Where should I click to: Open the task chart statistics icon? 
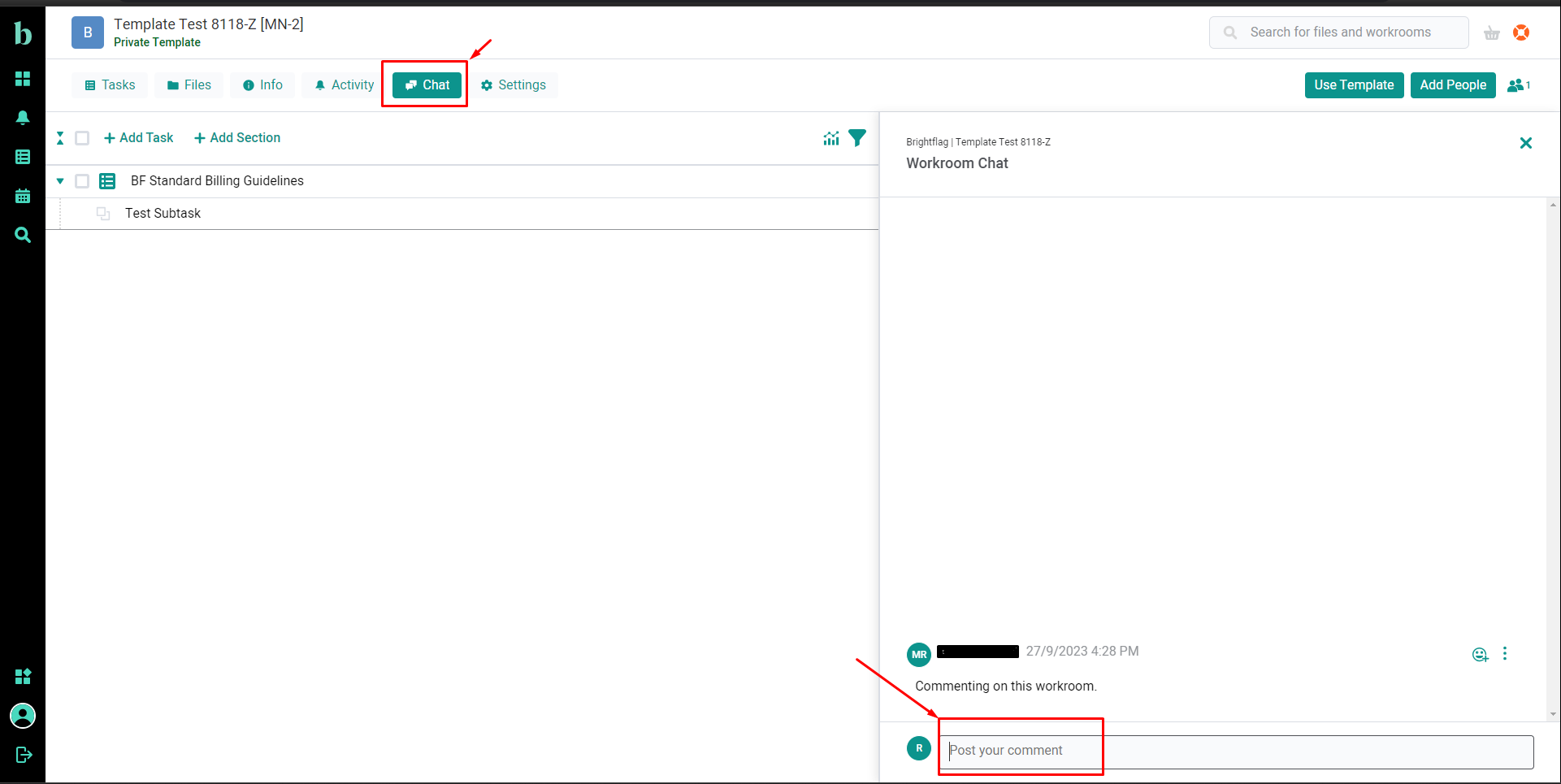coord(830,138)
